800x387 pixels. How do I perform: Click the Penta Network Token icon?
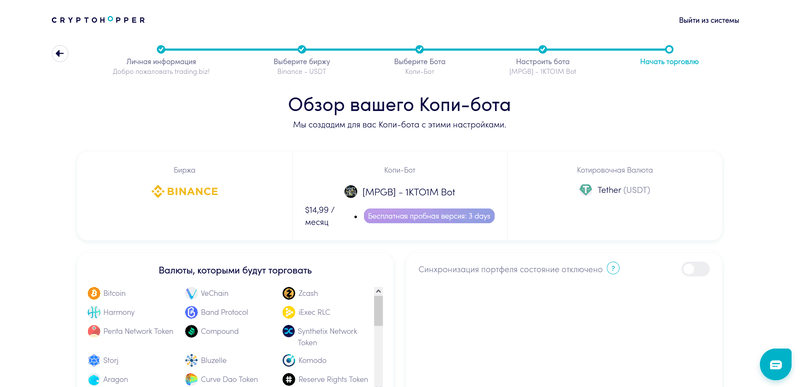click(x=94, y=331)
